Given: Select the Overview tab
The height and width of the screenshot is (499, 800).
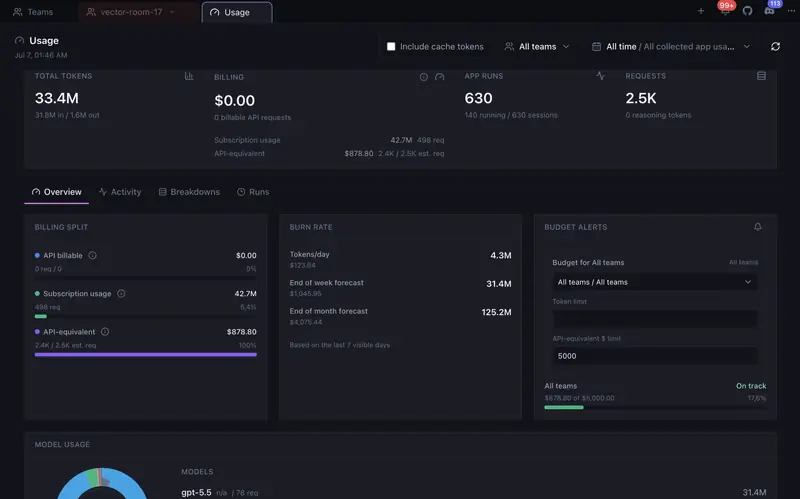Looking at the screenshot, I should 57,192.
